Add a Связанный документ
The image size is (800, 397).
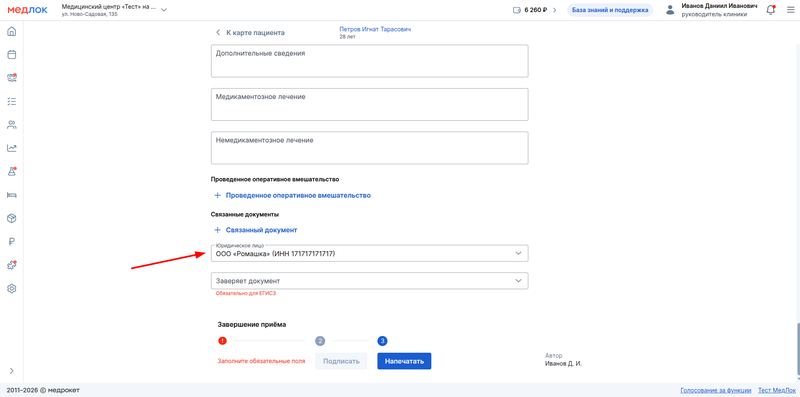255,230
